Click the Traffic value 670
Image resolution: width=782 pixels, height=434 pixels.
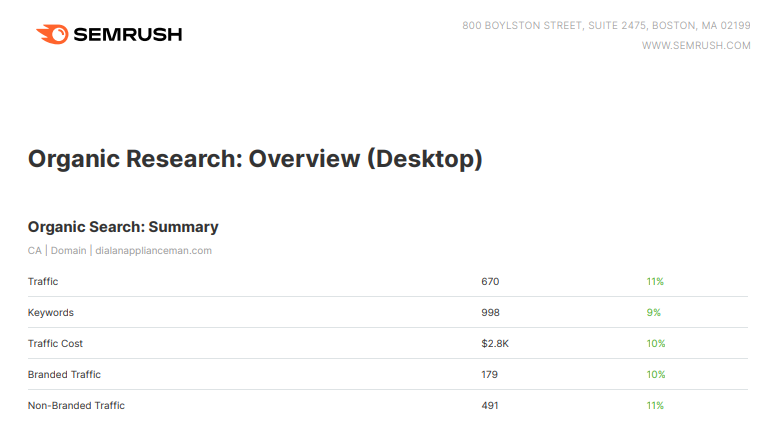click(490, 282)
